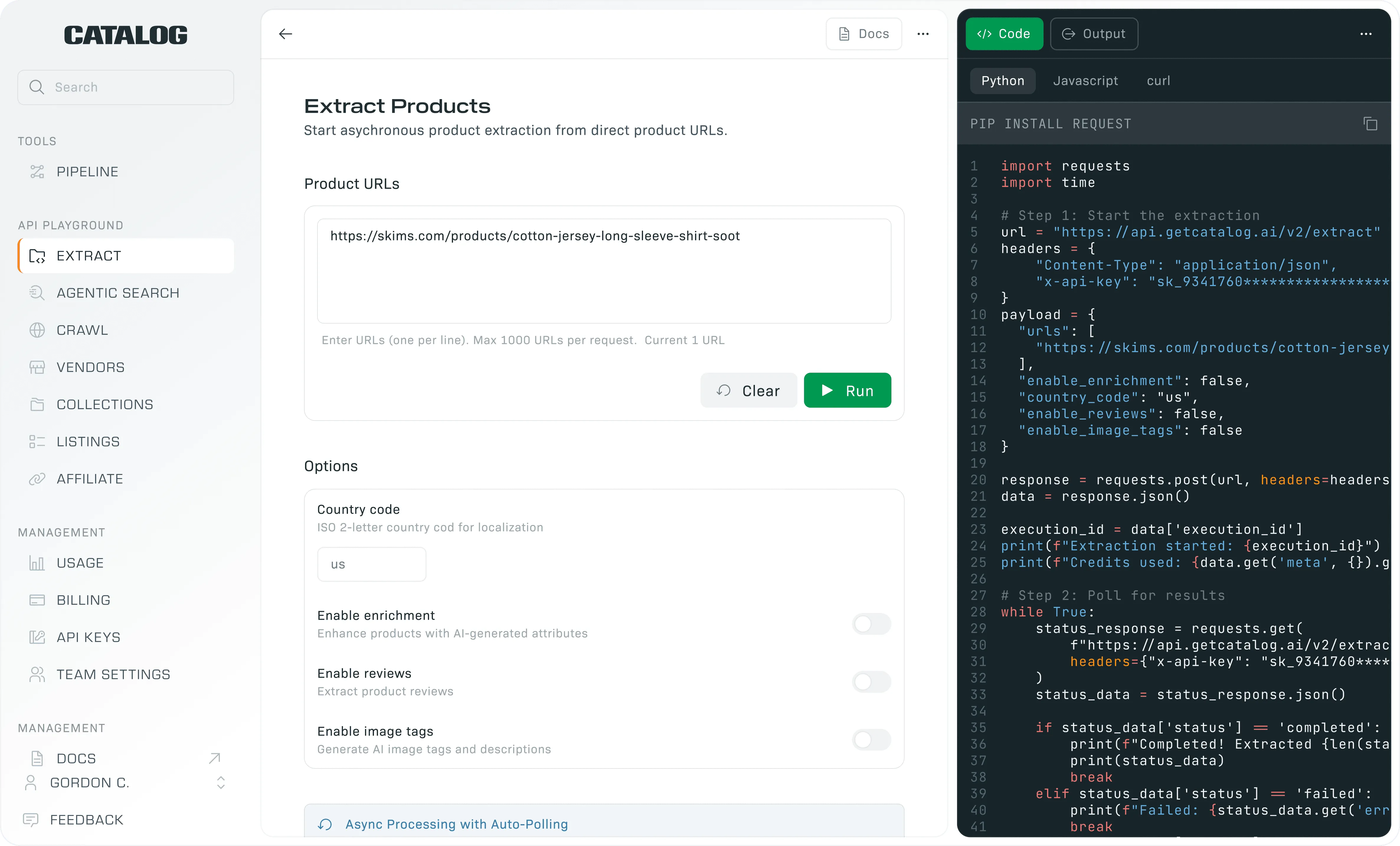Viewport: 1400px width, 846px height.
Task: Go to the Crawl playground
Action: click(82, 330)
